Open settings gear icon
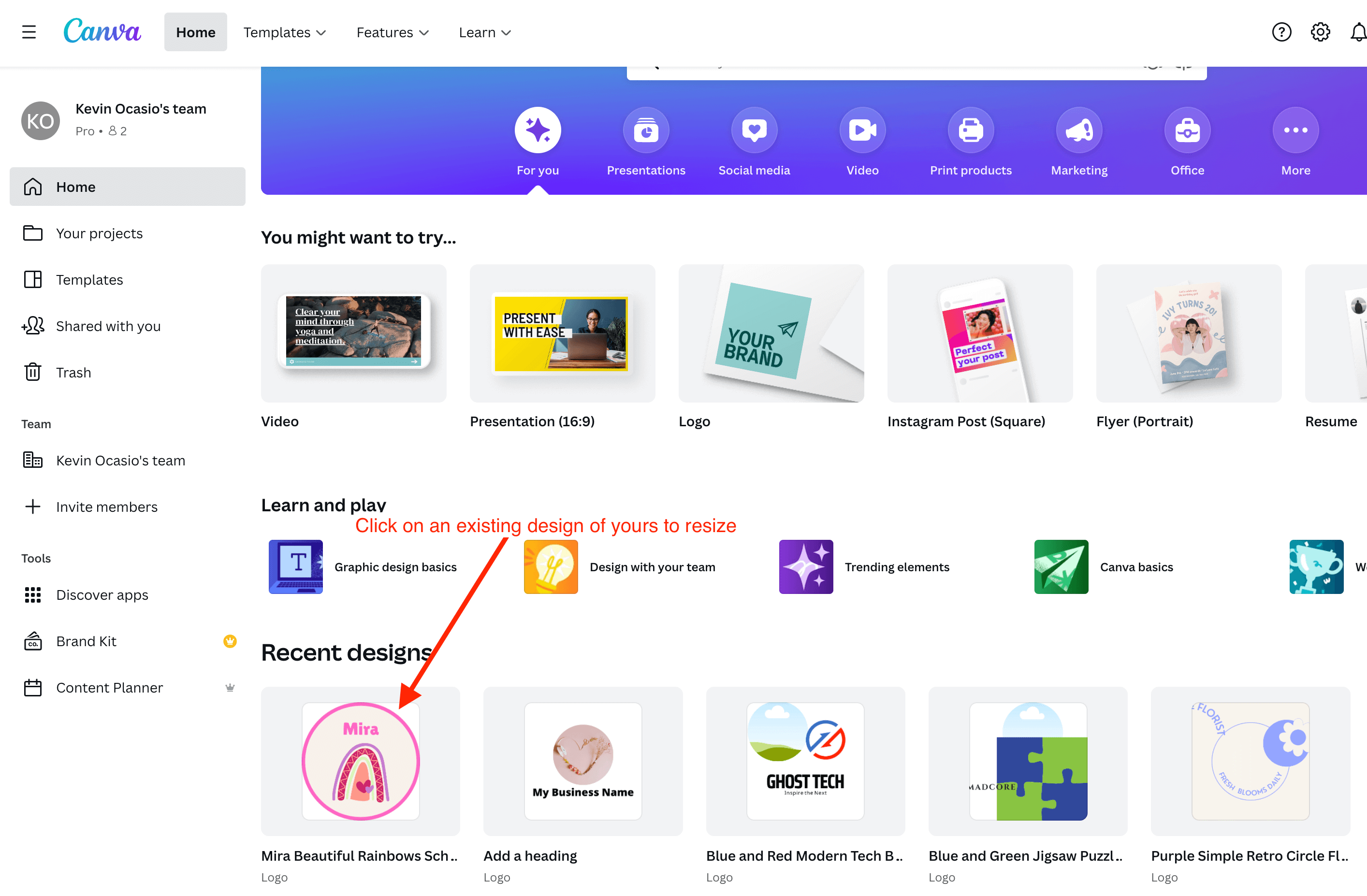Viewport: 1367px width, 896px height. [x=1320, y=32]
